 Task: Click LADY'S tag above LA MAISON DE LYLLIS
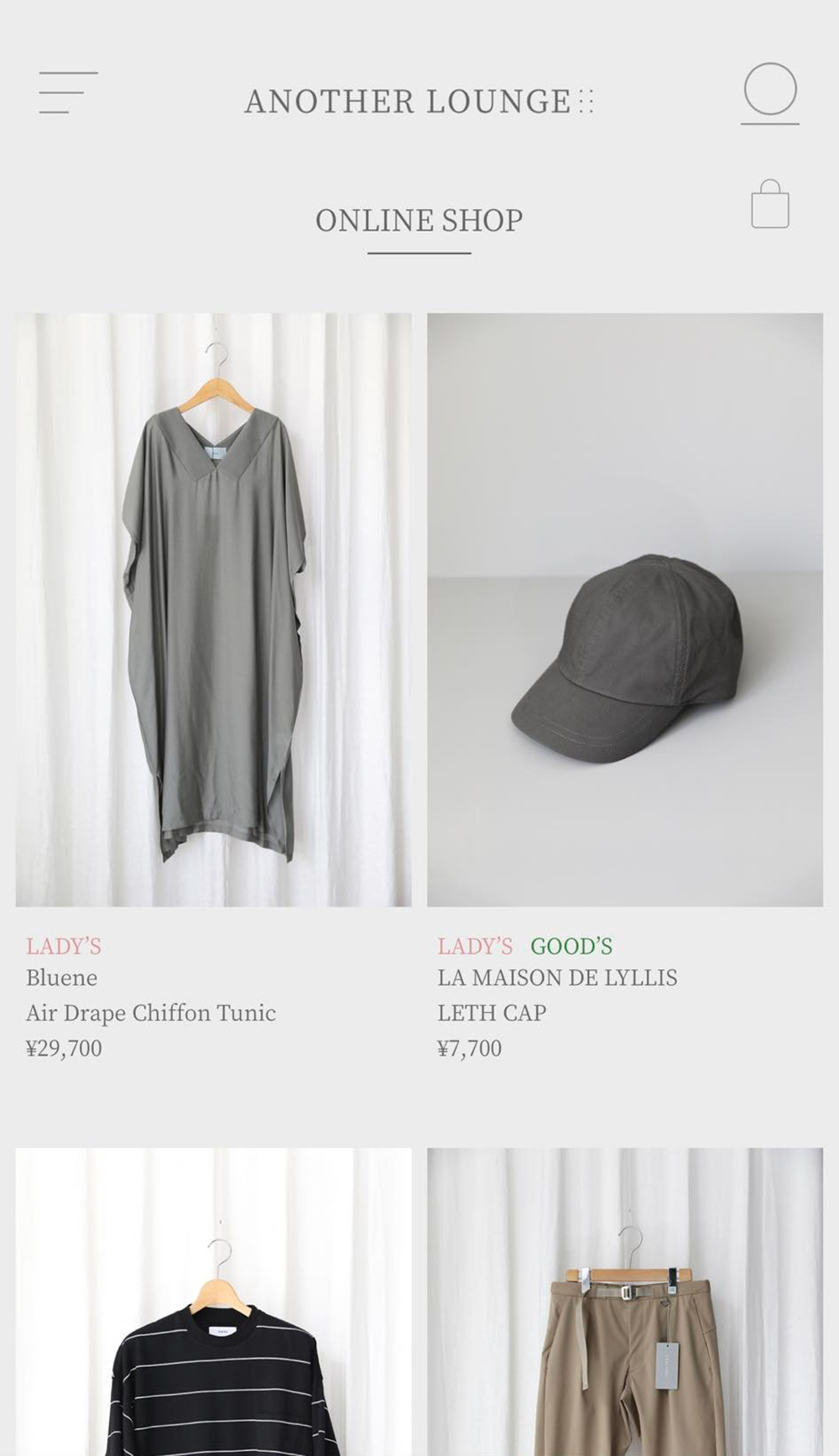[x=475, y=946]
